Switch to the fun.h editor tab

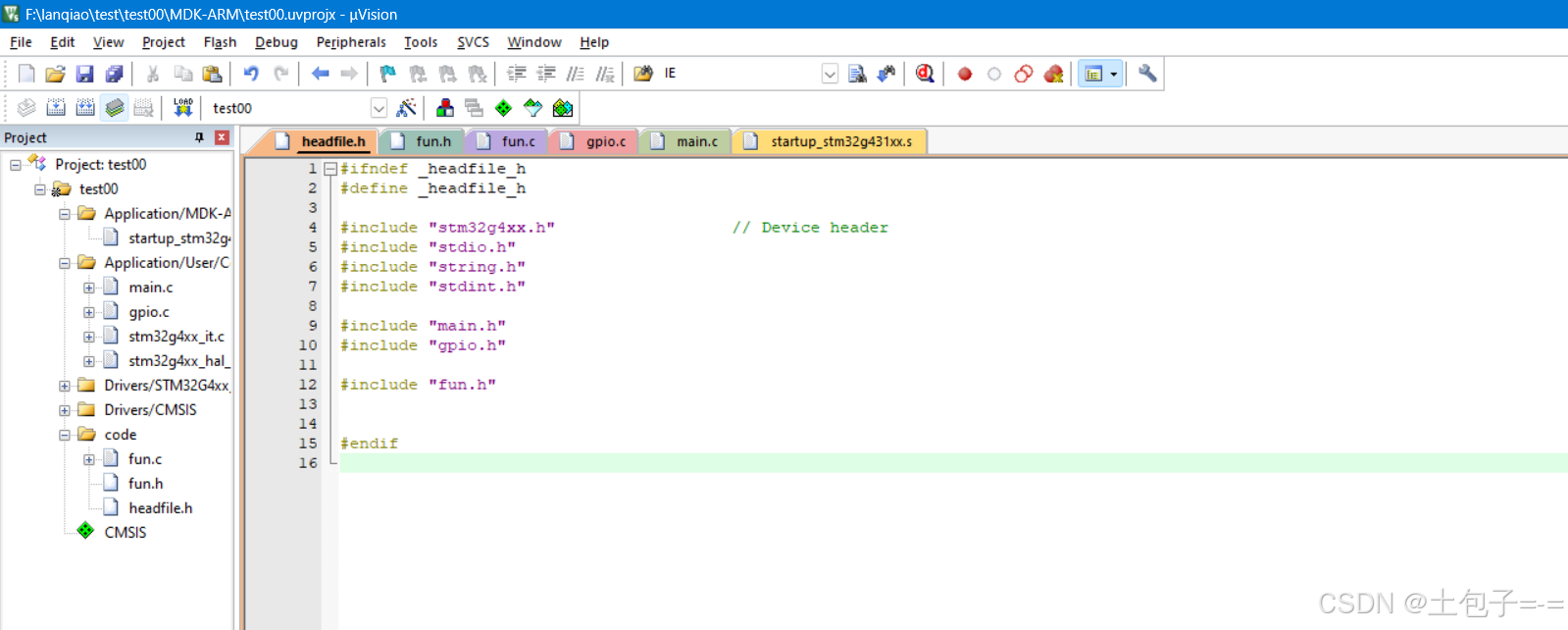tap(422, 141)
